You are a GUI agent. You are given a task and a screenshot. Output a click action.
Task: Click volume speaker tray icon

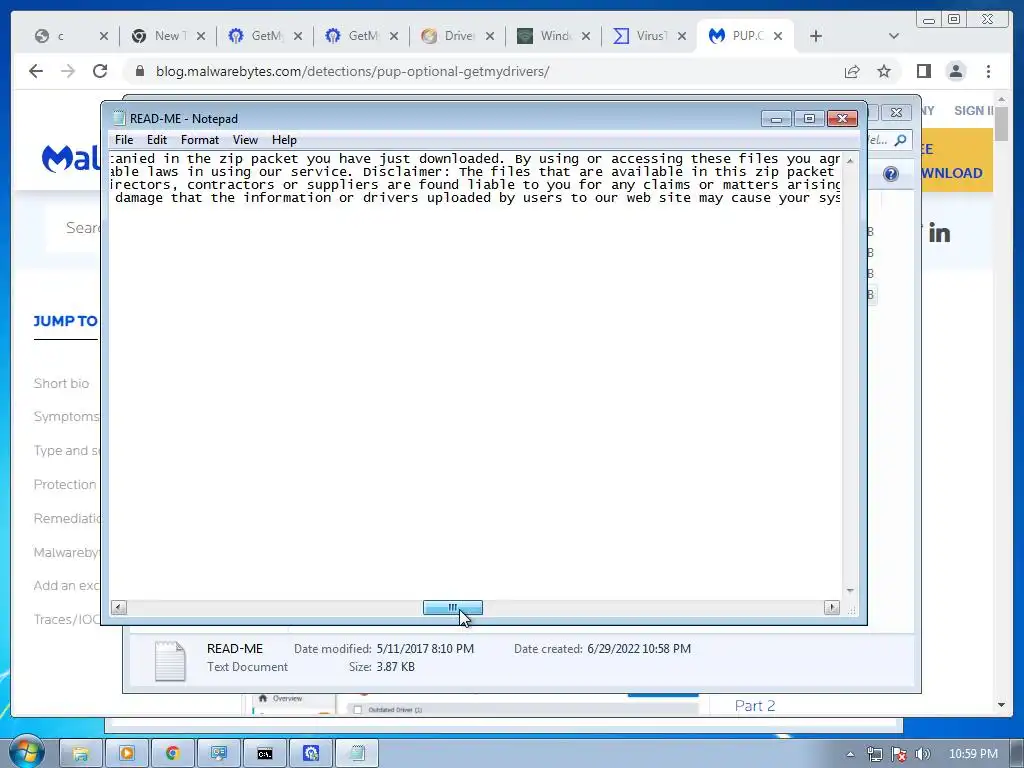click(923, 754)
